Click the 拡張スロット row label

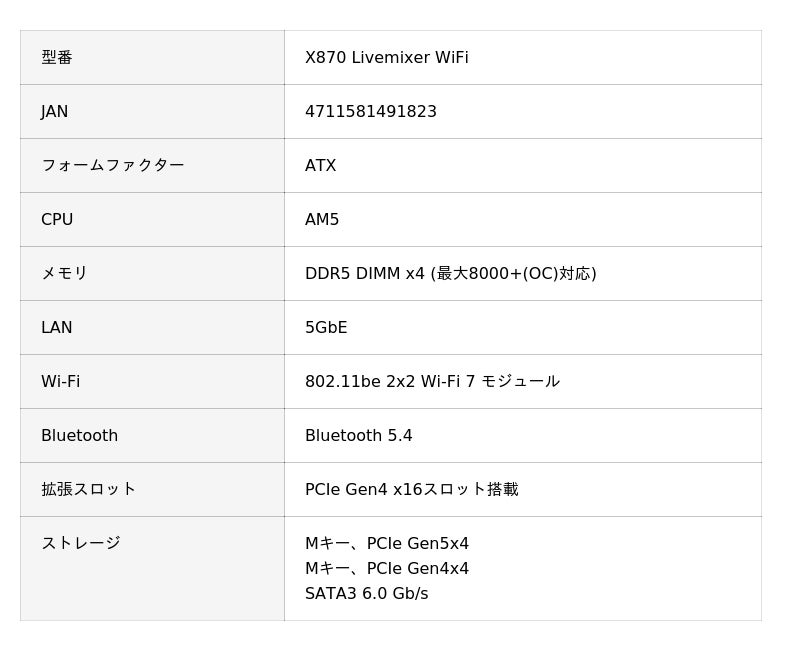(88, 490)
